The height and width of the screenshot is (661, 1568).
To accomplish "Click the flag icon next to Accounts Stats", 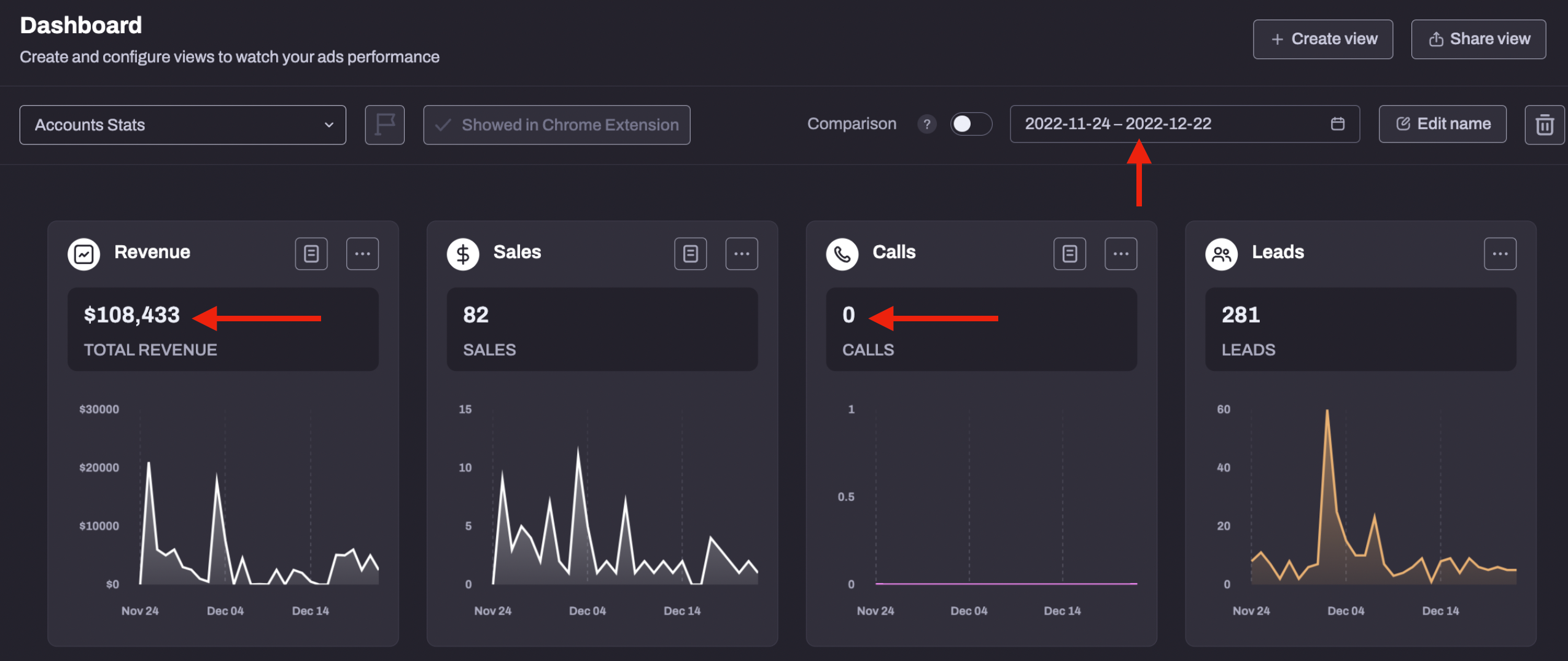I will coord(384,125).
